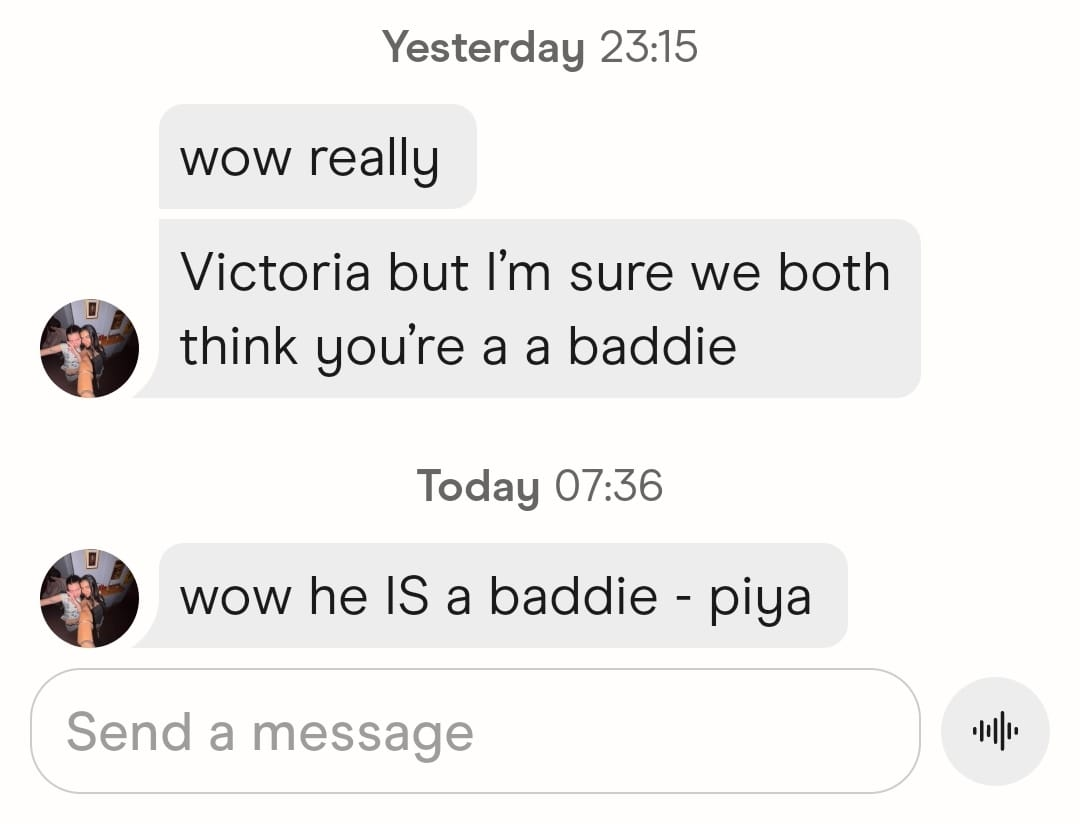Open profile photo beside piya message
1080x824 pixels.
[90, 598]
